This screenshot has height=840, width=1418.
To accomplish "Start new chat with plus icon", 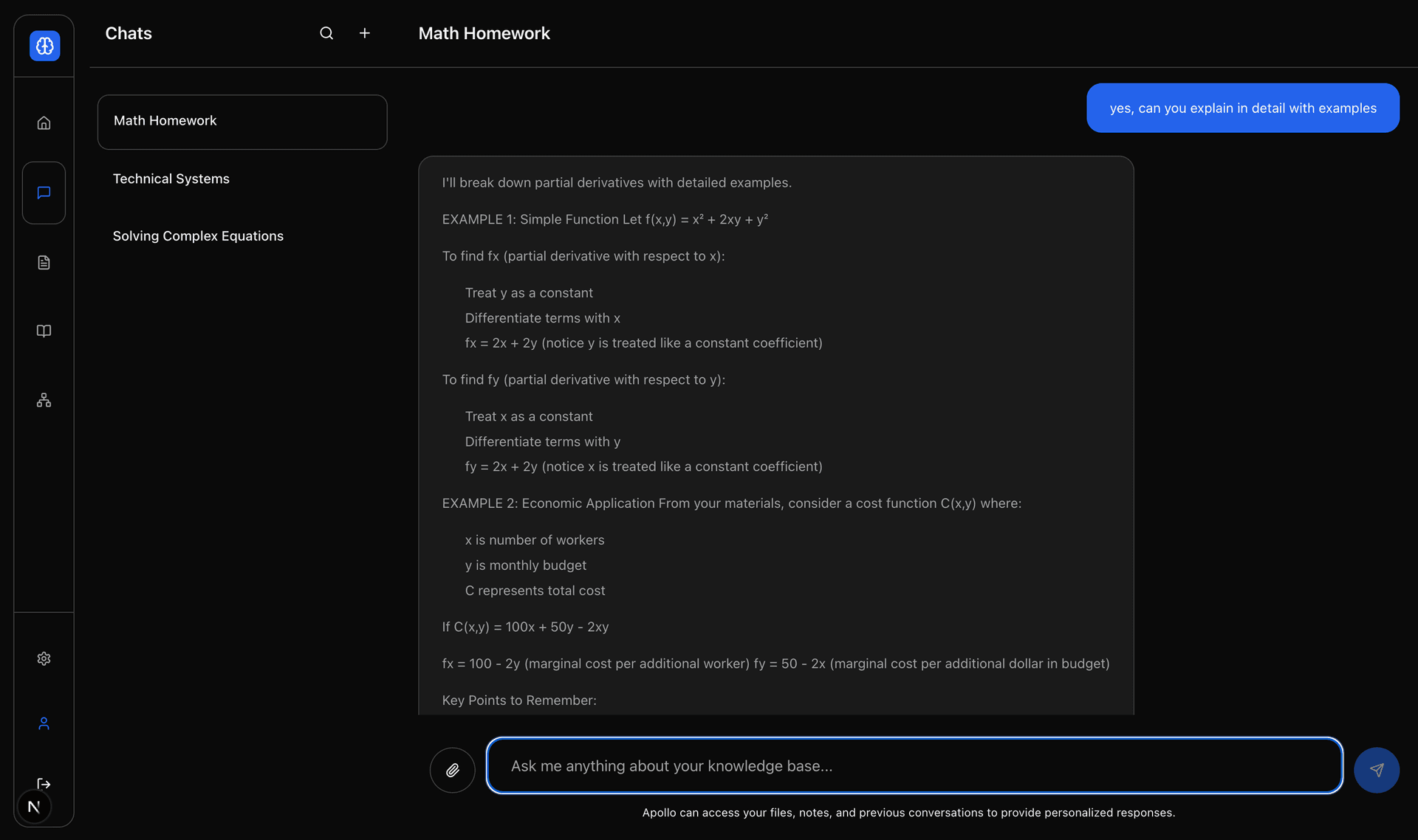I will [365, 33].
